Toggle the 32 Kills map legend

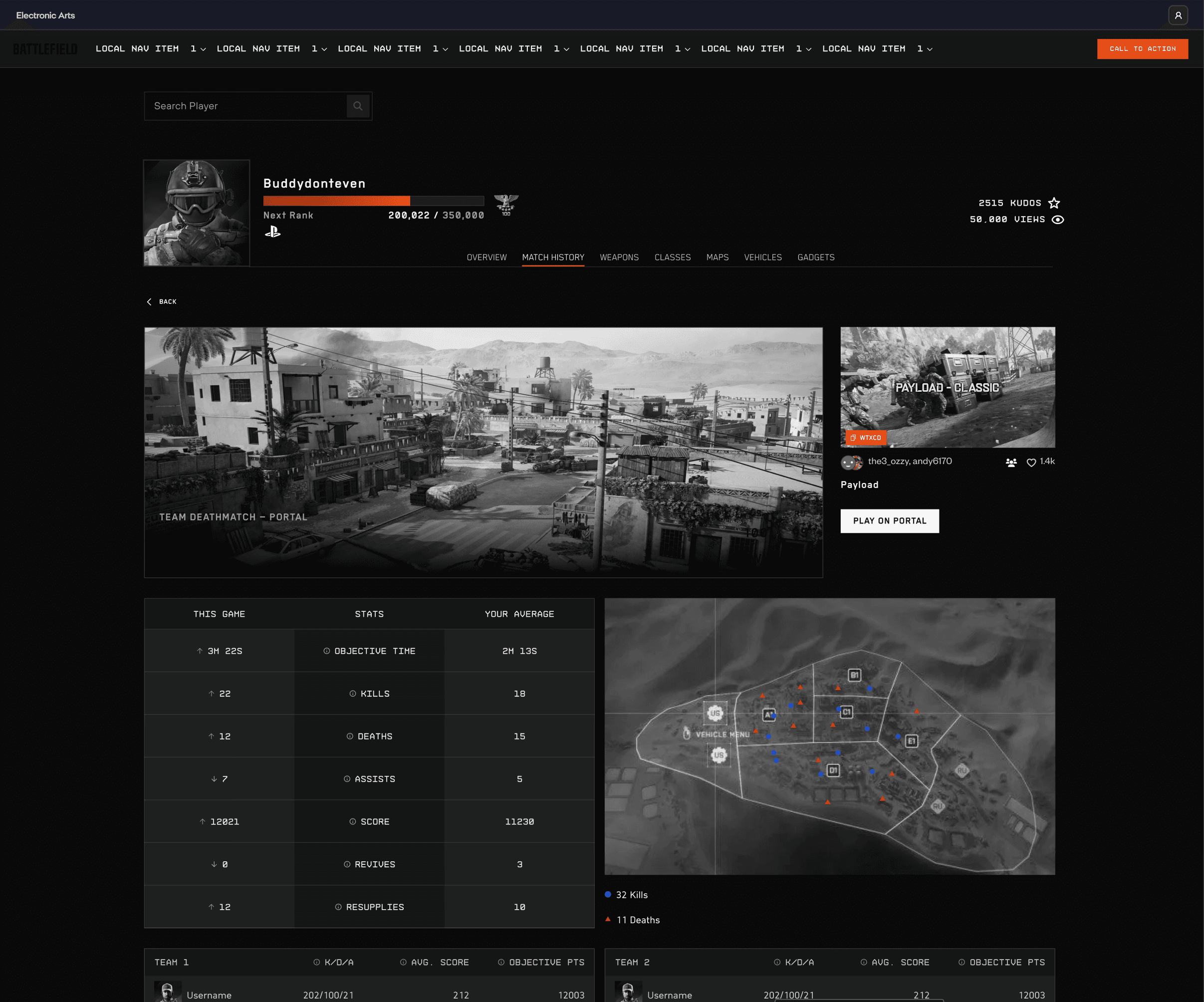(627, 895)
